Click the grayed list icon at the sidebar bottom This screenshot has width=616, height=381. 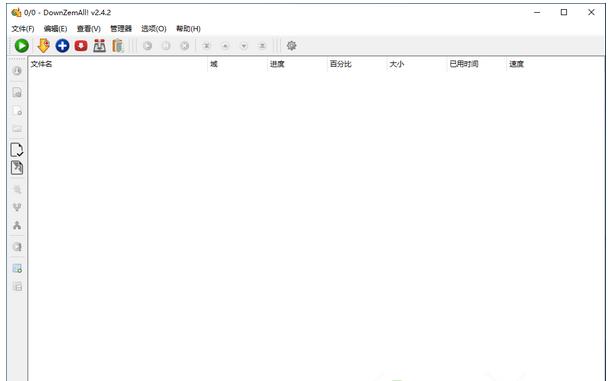pos(17,286)
